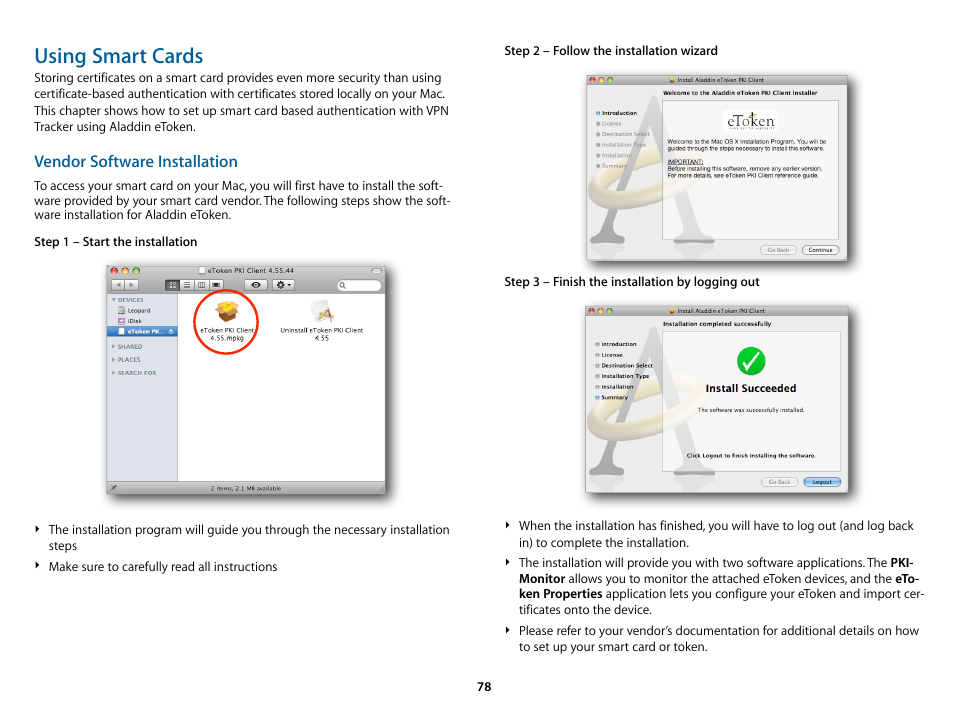Click the Finder window title proxy icon
Viewport: 954px width, 724px height.
click(202, 271)
